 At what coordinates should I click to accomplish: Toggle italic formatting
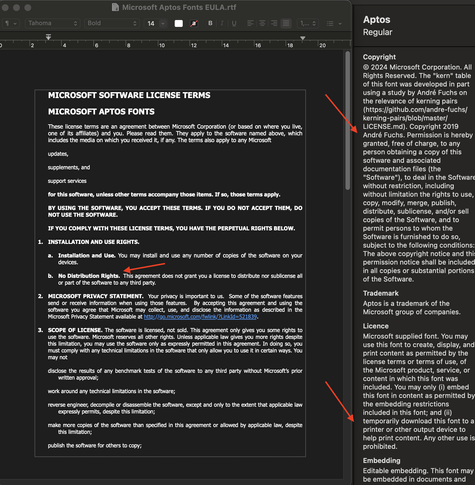(x=222, y=23)
